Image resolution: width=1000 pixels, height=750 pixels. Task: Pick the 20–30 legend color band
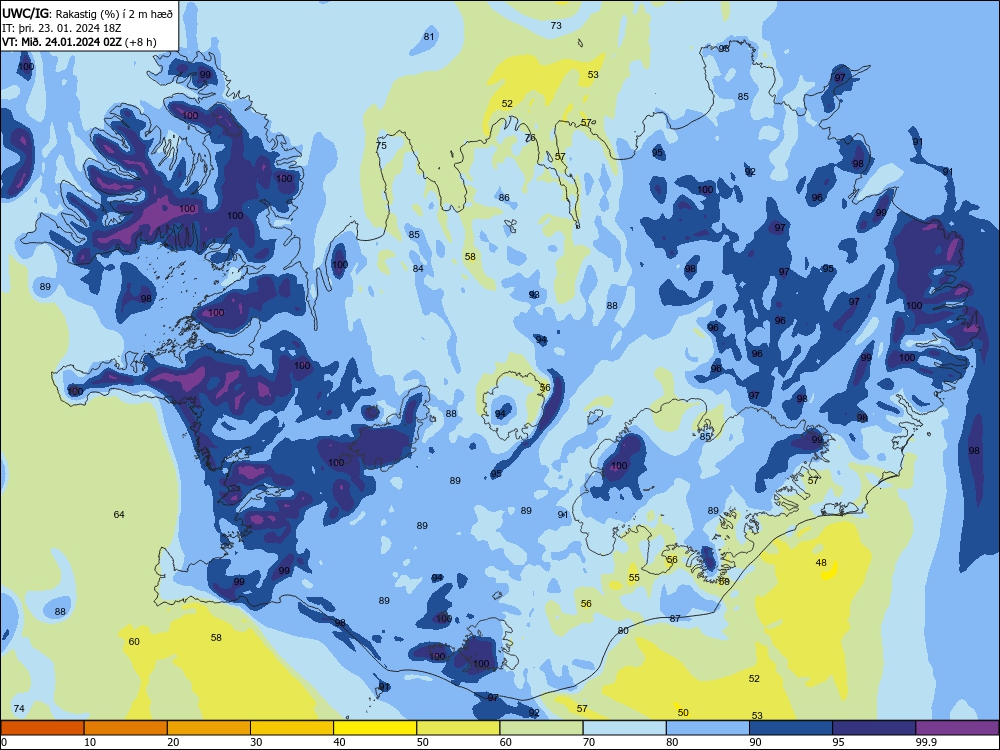pos(209,728)
